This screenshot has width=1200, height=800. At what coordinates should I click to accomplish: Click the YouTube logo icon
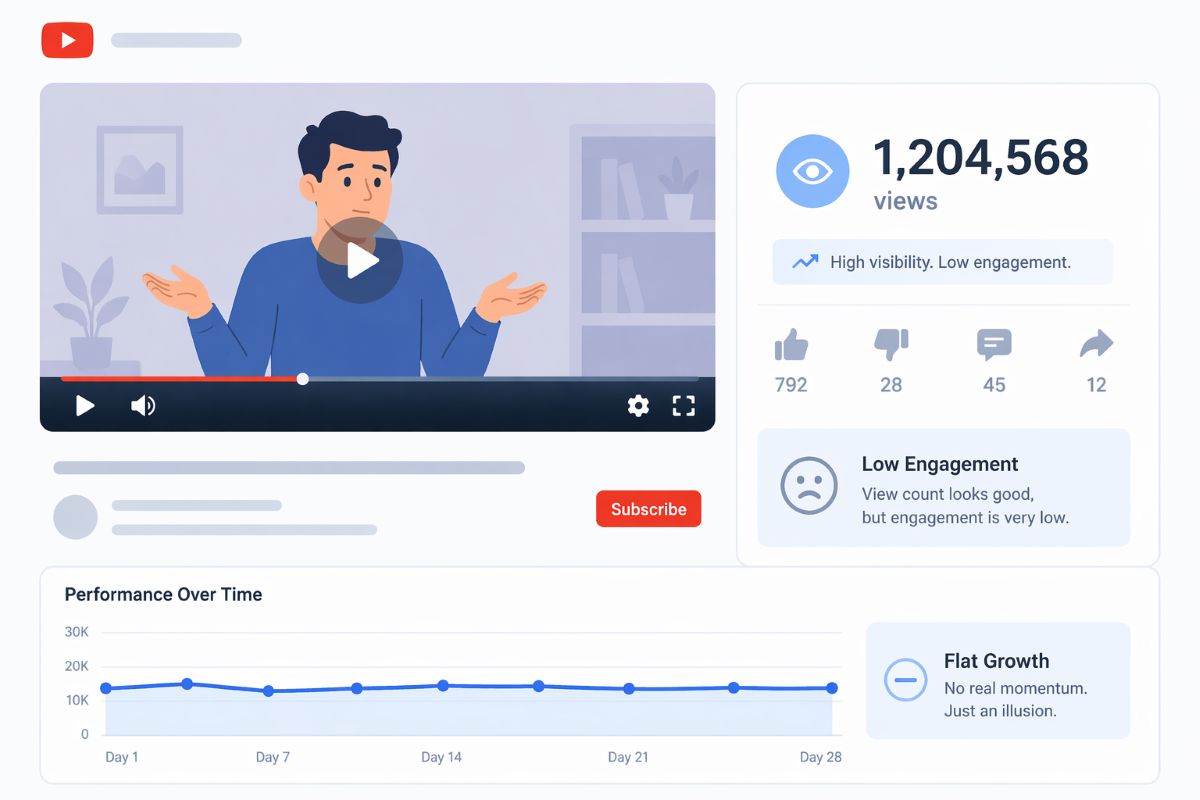pos(67,40)
